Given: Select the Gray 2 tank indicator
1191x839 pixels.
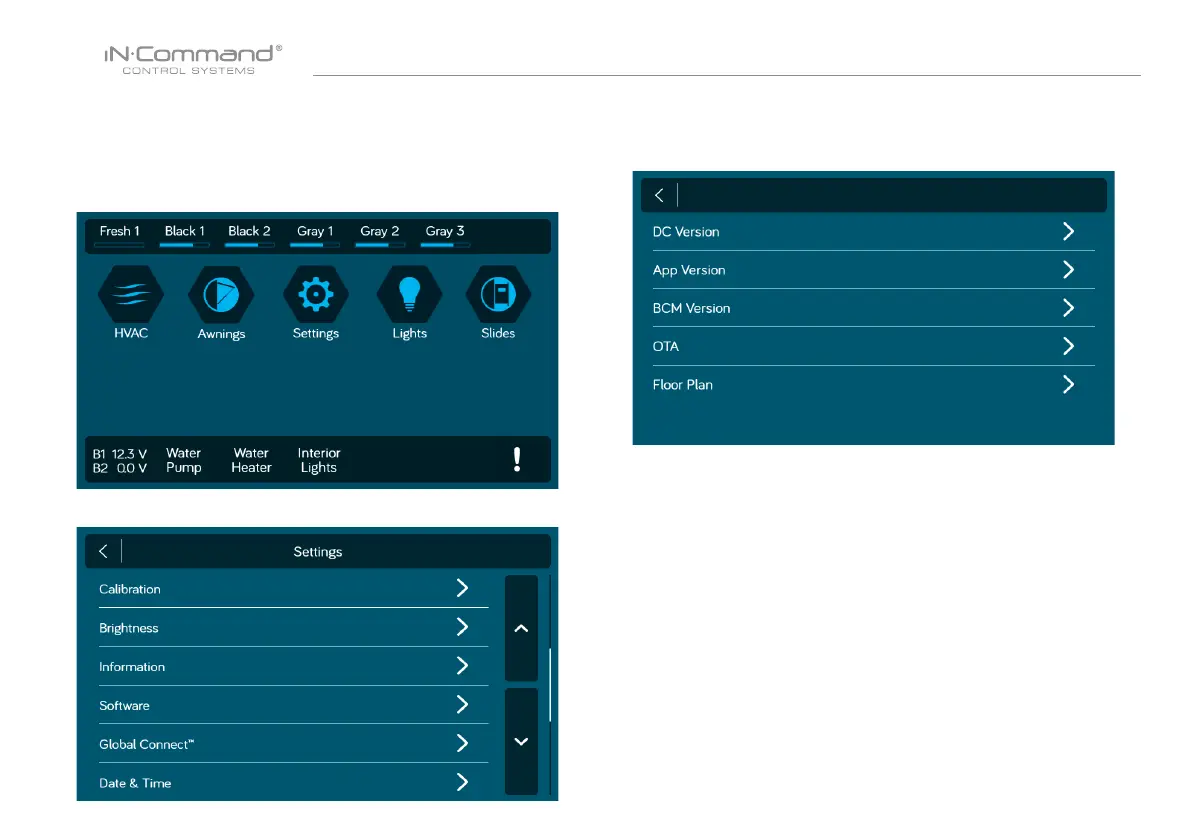Looking at the screenshot, I should point(380,235).
